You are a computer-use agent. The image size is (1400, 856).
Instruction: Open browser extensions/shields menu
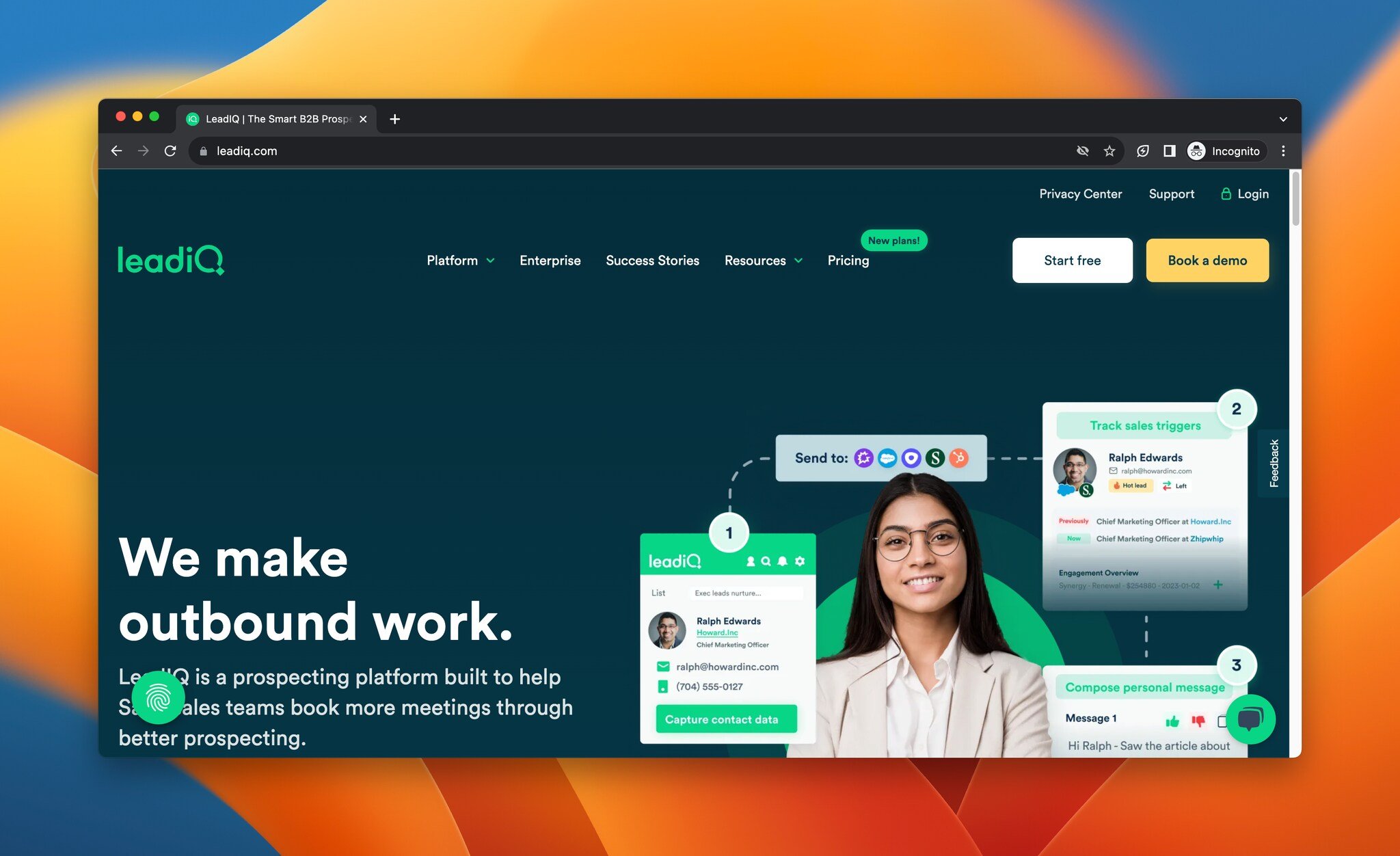1142,150
